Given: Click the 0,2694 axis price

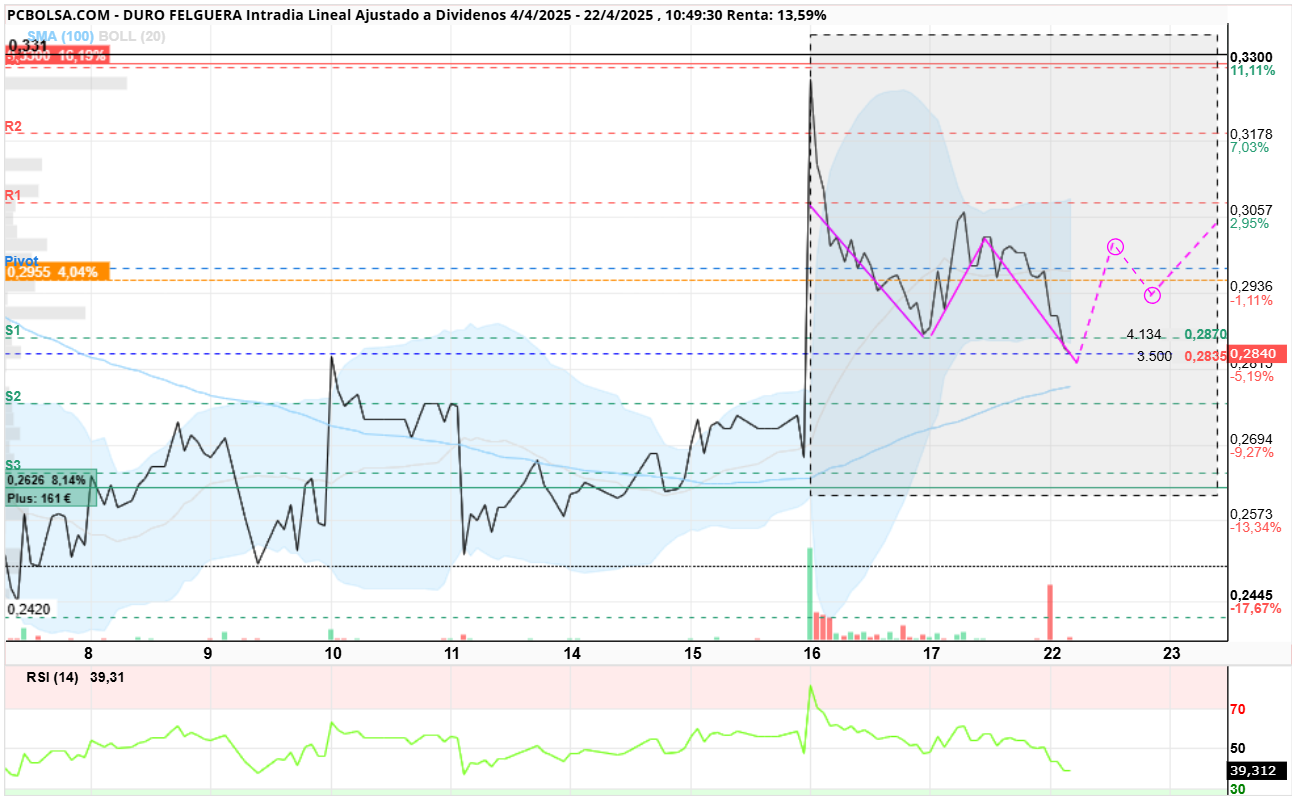Looking at the screenshot, I should [1251, 439].
